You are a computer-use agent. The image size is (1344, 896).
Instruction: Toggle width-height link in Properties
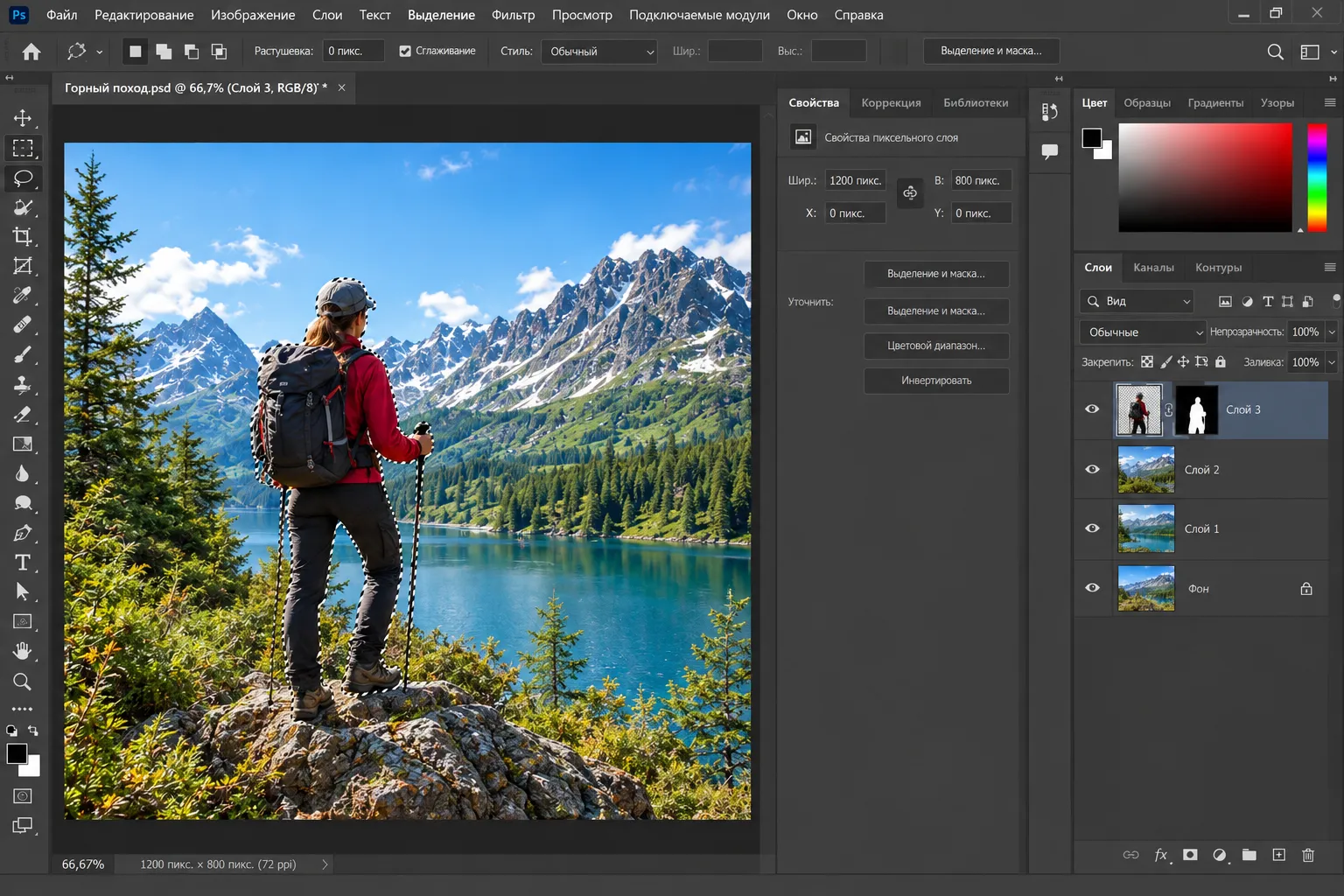click(x=910, y=192)
